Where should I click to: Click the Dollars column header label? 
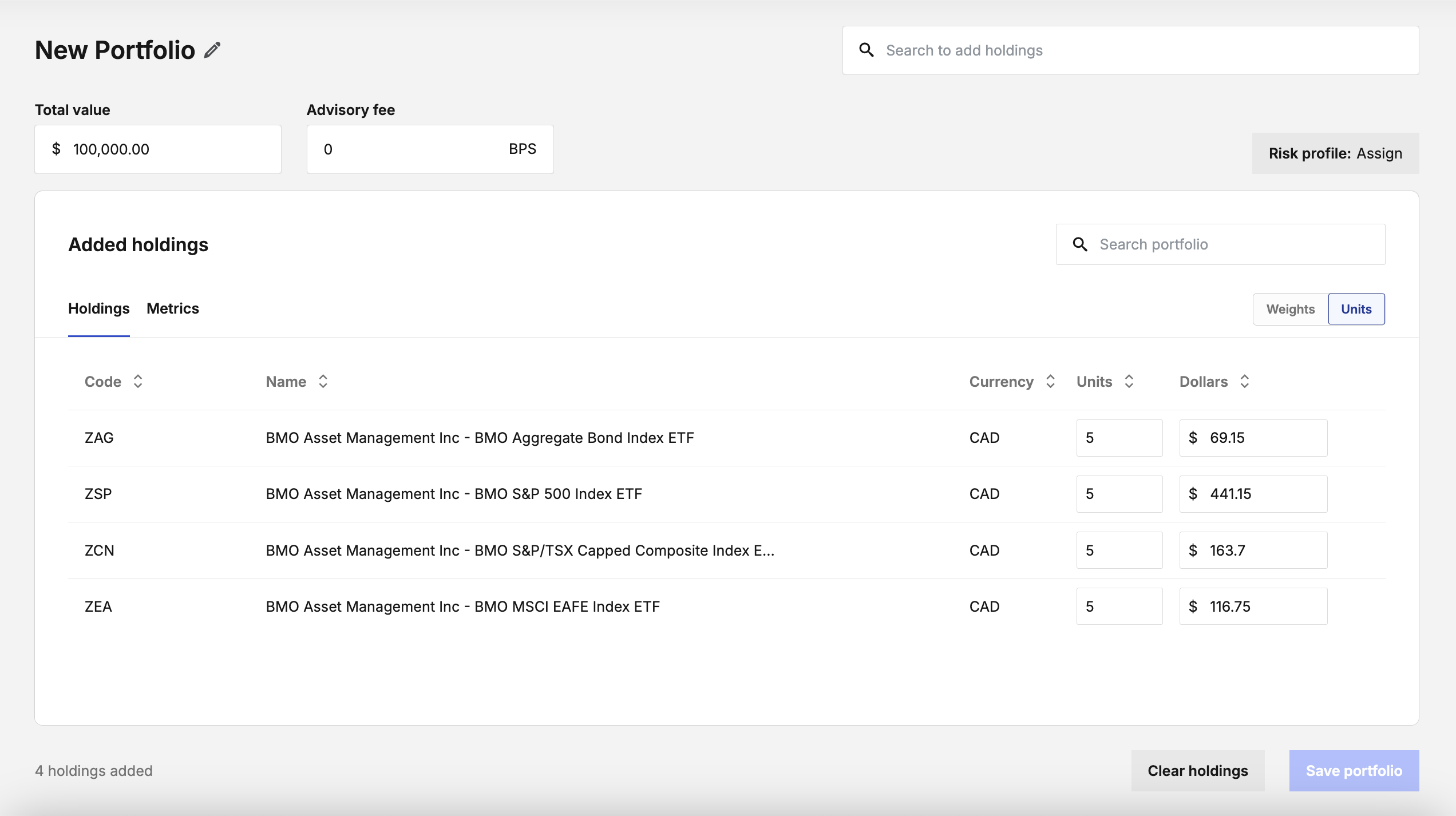1204,382
